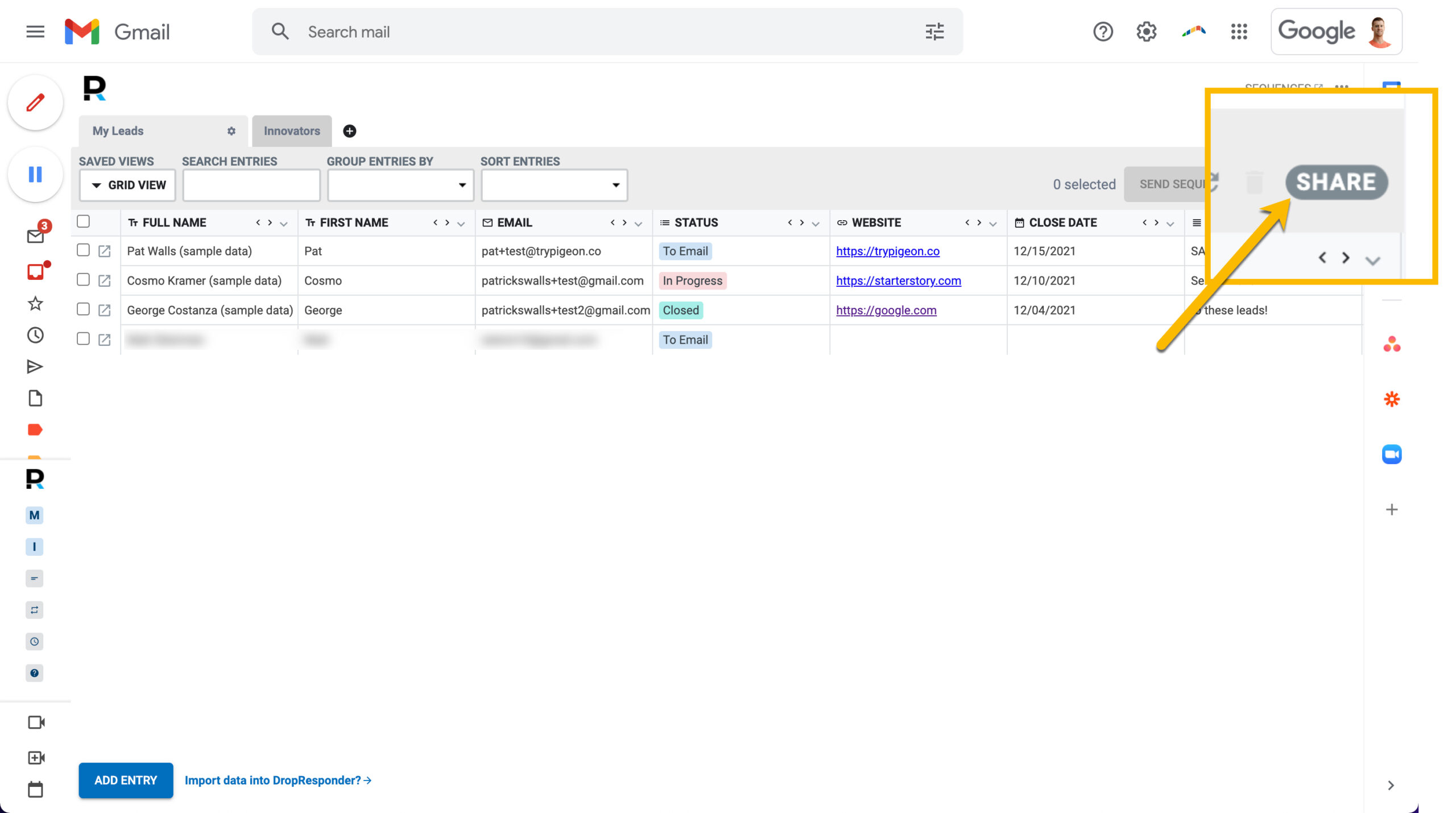Toggle the select-all checkbox in header

click(83, 221)
